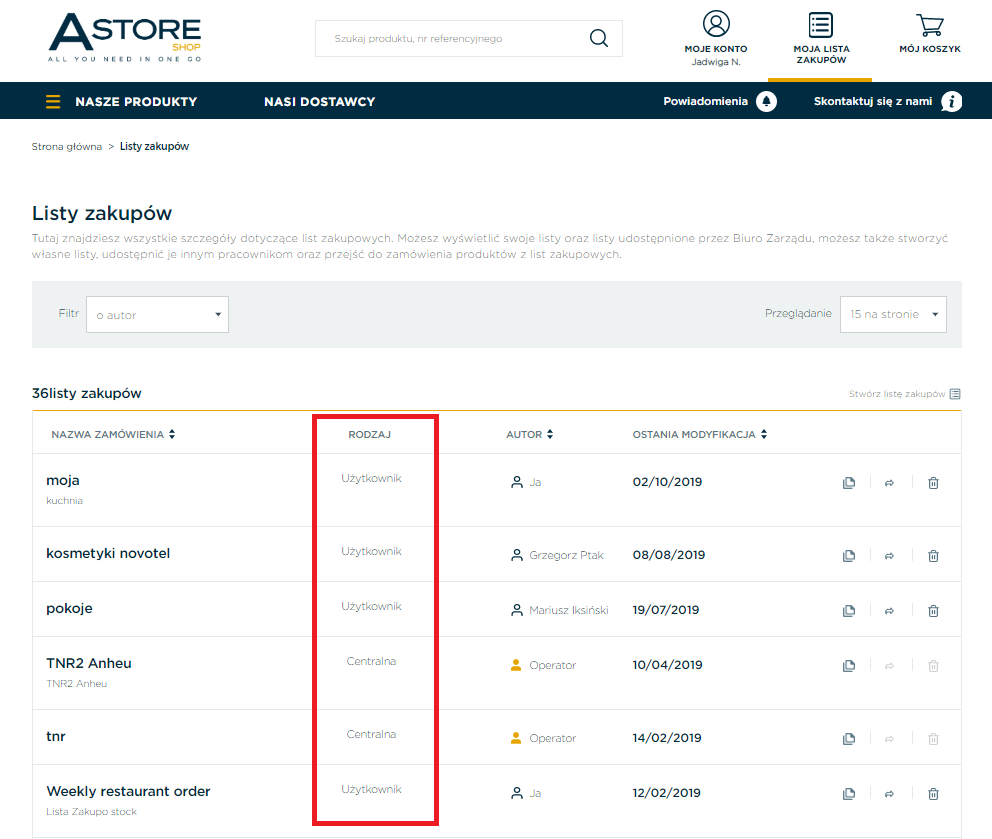Click the notifications bell icon
The image size is (992, 839).
(766, 101)
